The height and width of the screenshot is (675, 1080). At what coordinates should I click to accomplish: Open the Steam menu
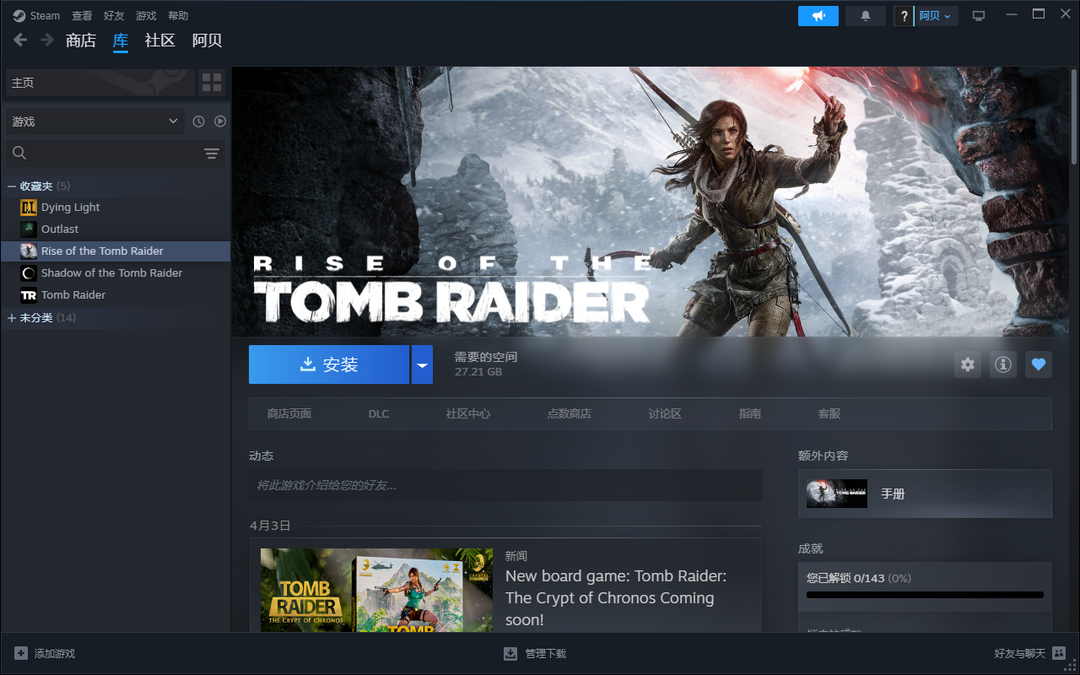point(45,16)
